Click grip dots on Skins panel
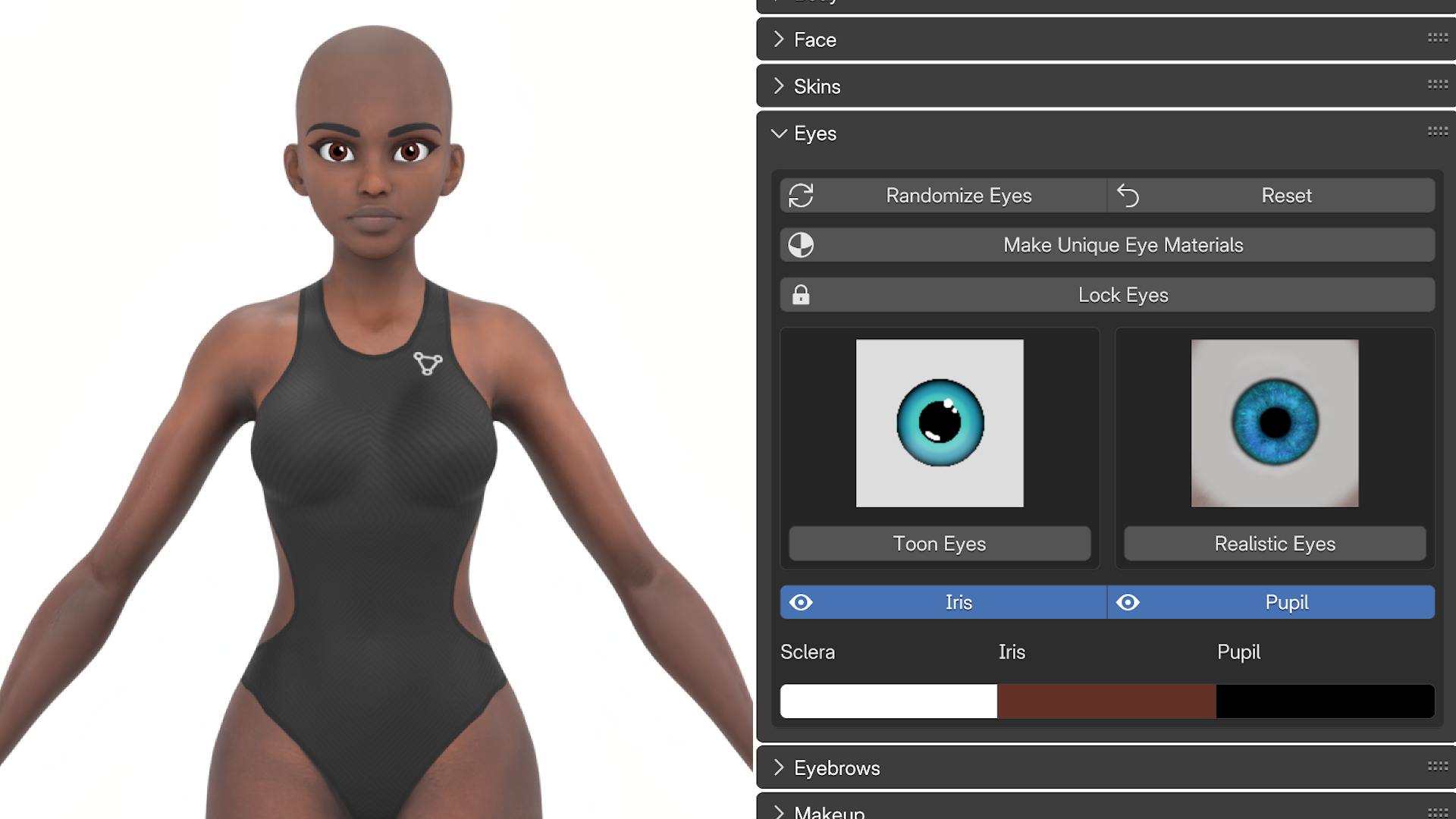Screen dimensions: 1456x819 coord(1437,85)
